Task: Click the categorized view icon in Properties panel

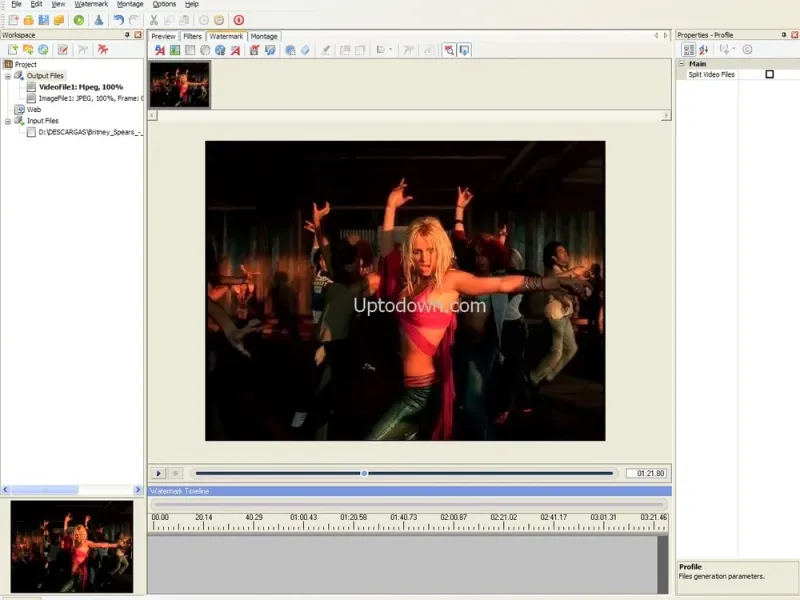Action: click(689, 49)
